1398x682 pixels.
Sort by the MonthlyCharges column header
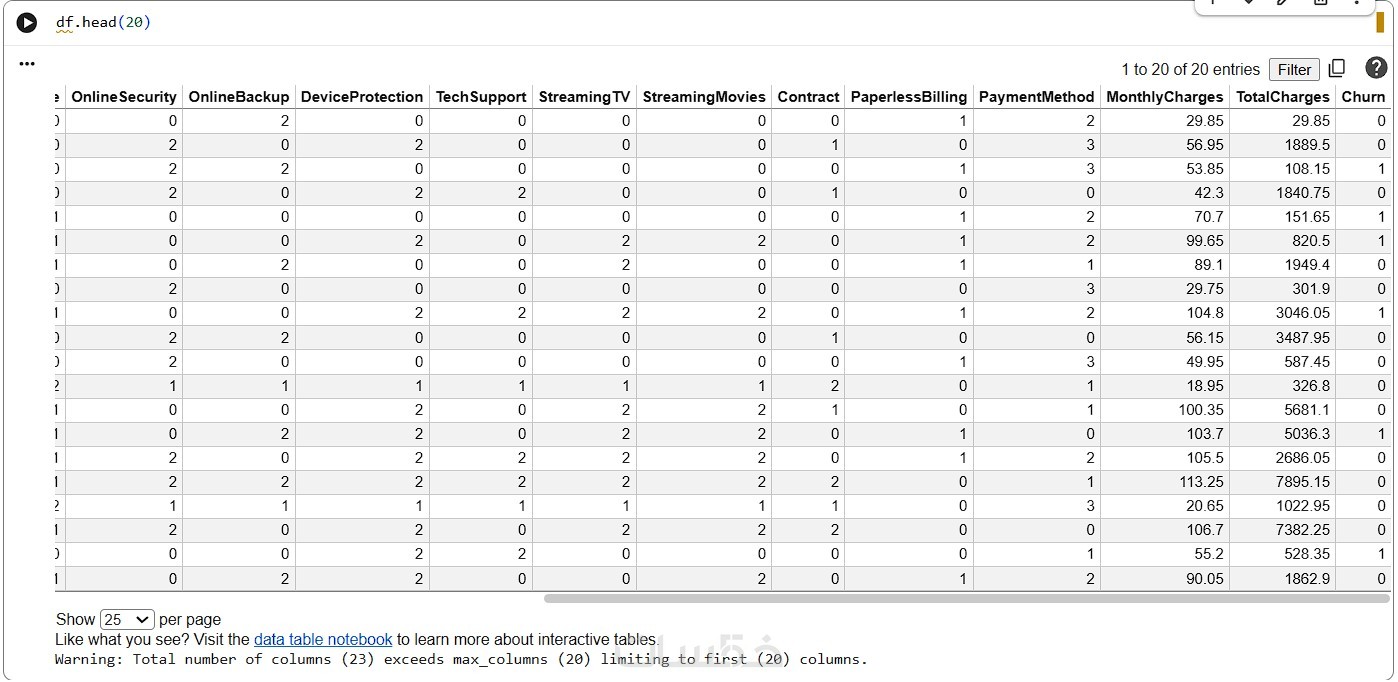[x=1165, y=97]
